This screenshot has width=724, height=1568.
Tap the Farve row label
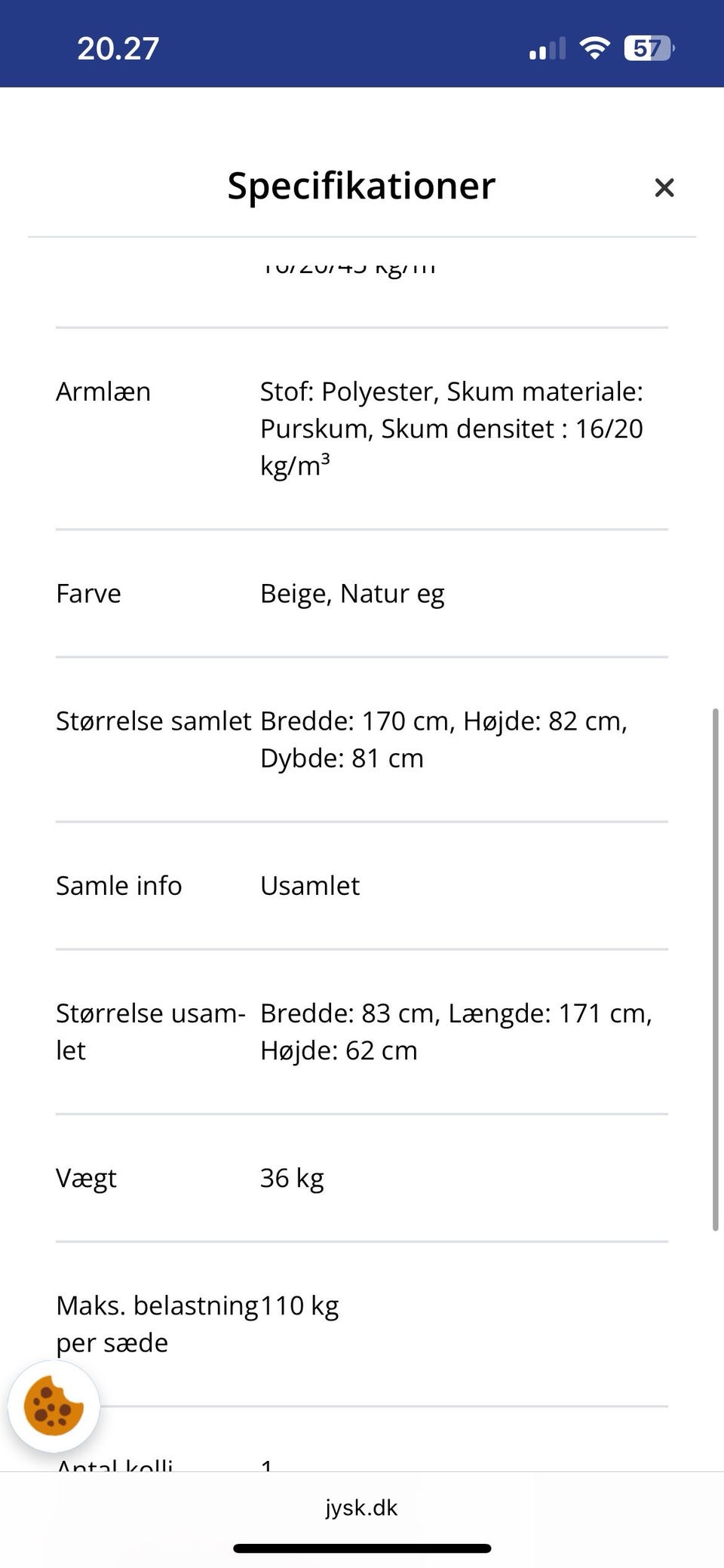(88, 594)
